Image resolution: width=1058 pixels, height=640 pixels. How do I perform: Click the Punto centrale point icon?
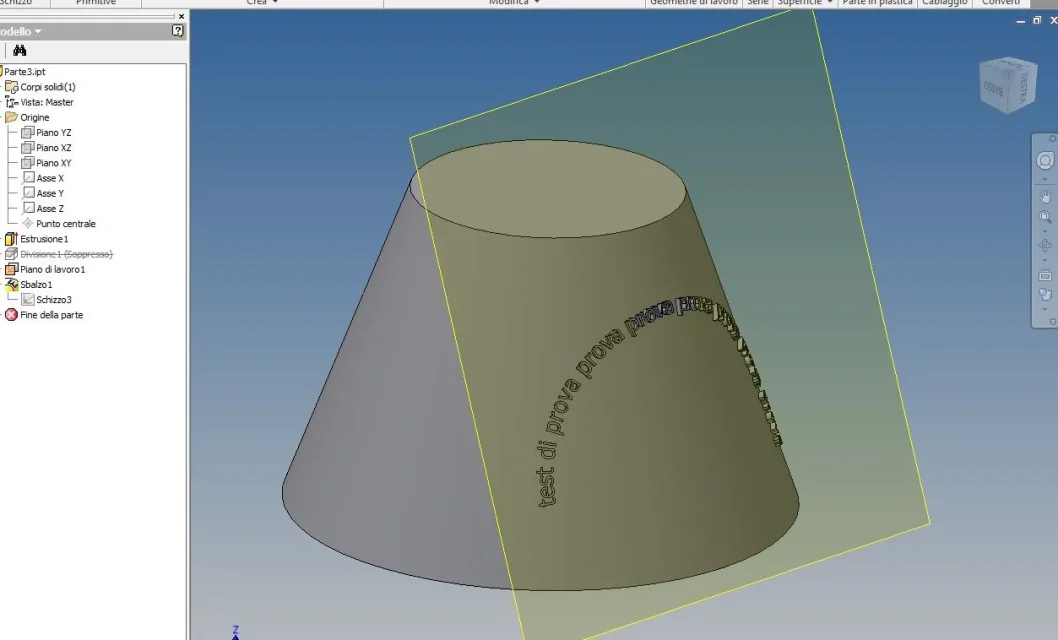click(x=28, y=223)
